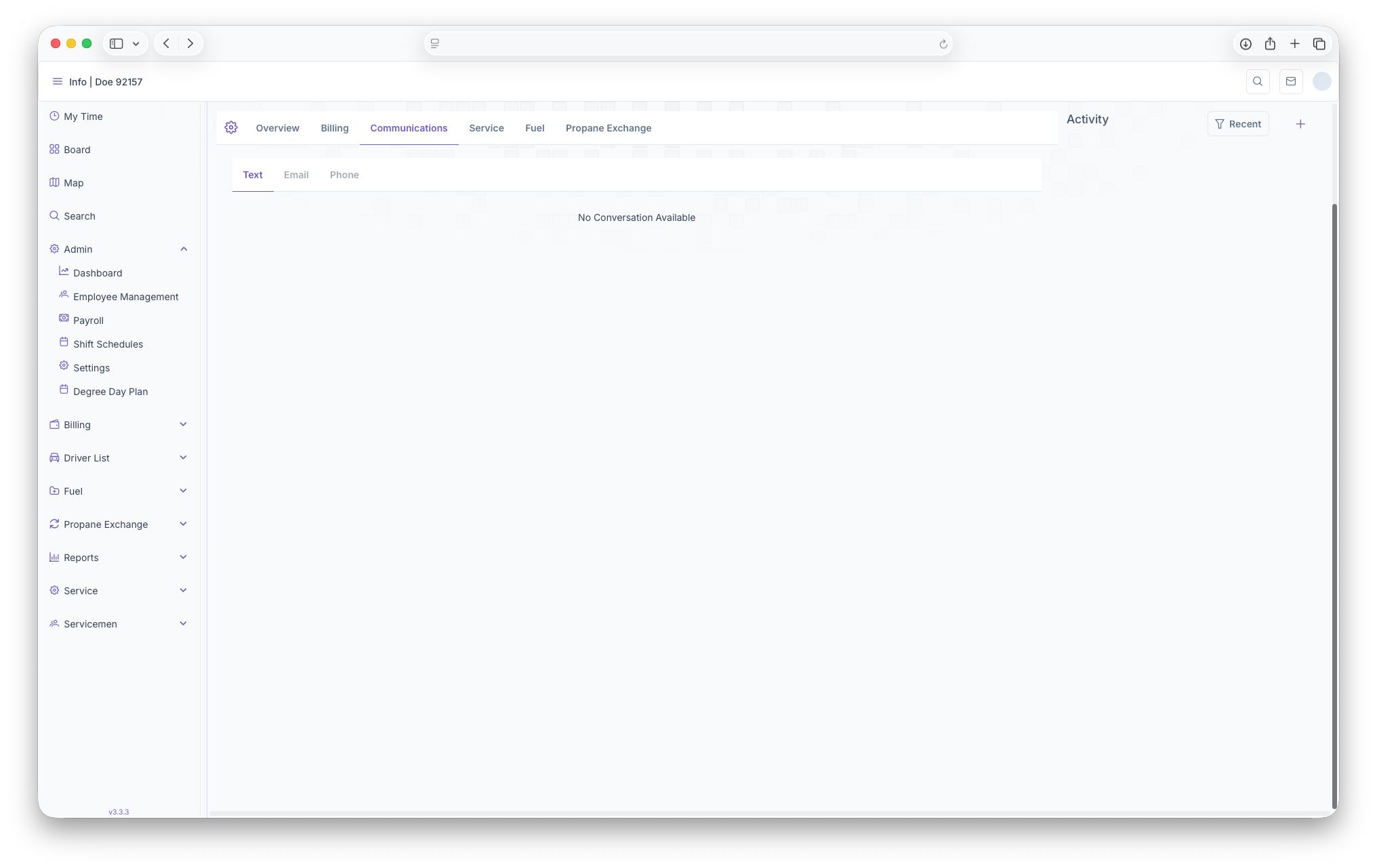Add new activity with the plus icon
The height and width of the screenshot is (868, 1377).
click(1300, 124)
